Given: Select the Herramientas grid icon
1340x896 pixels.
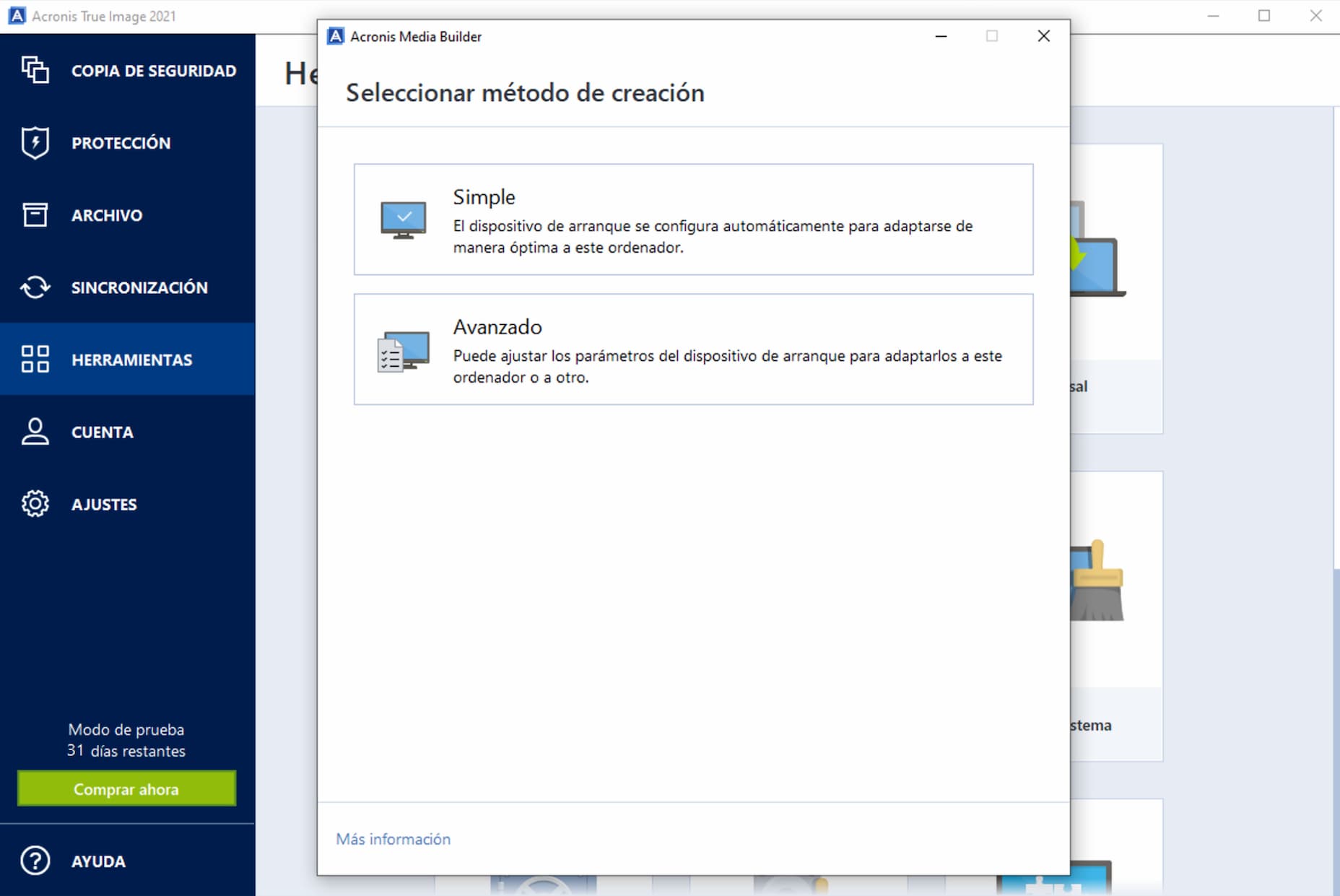Looking at the screenshot, I should click(x=35, y=359).
